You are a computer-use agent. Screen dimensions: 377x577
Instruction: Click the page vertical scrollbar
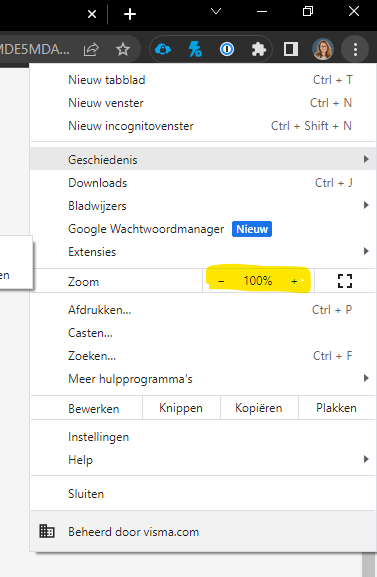[x=369, y=564]
